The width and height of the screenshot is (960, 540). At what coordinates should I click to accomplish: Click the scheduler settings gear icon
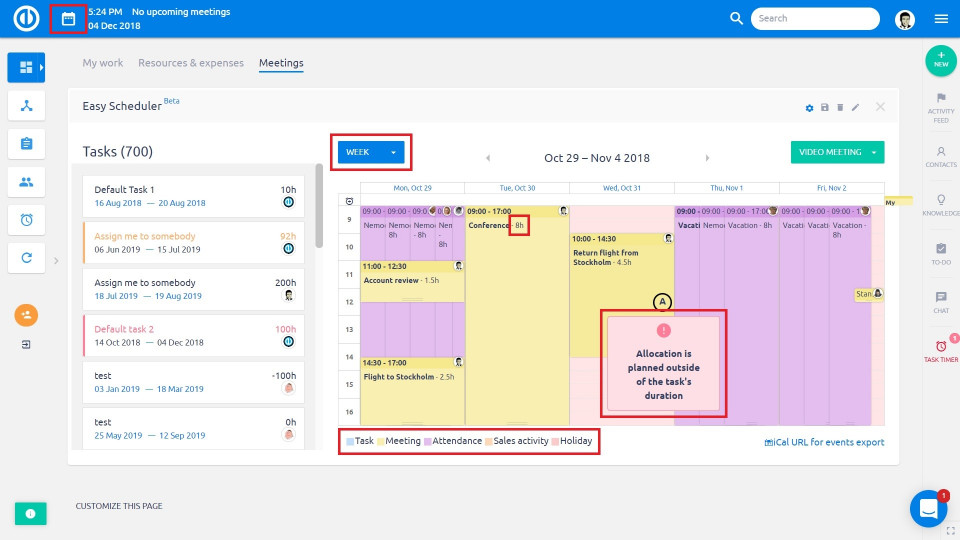(x=809, y=108)
